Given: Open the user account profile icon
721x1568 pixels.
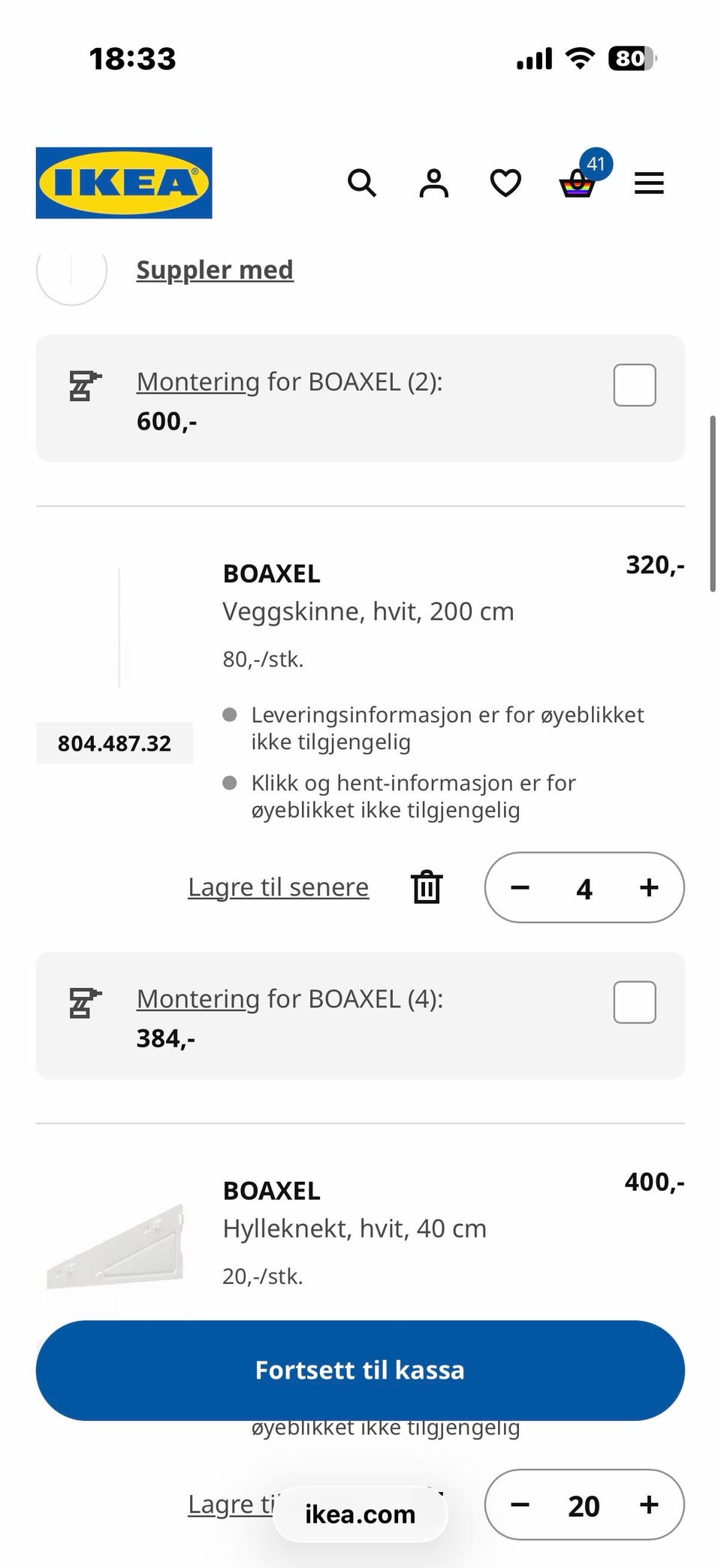Looking at the screenshot, I should click(x=433, y=183).
